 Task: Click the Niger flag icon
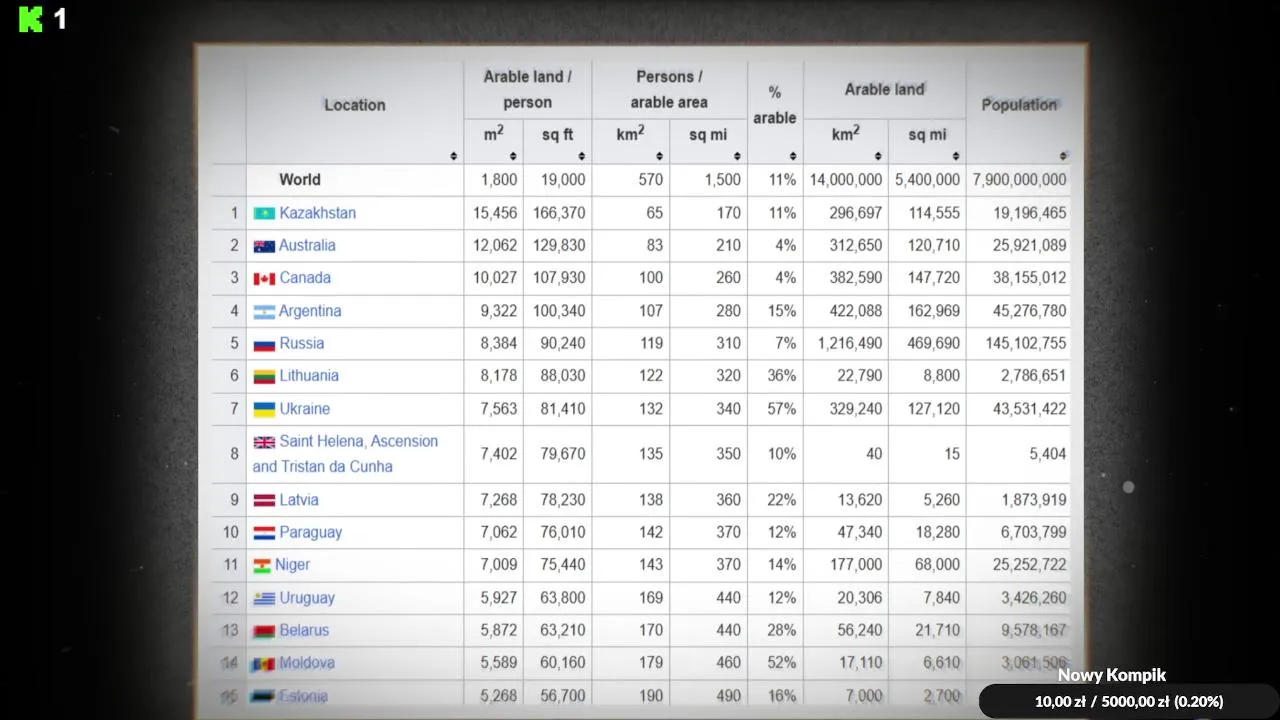tap(262, 565)
